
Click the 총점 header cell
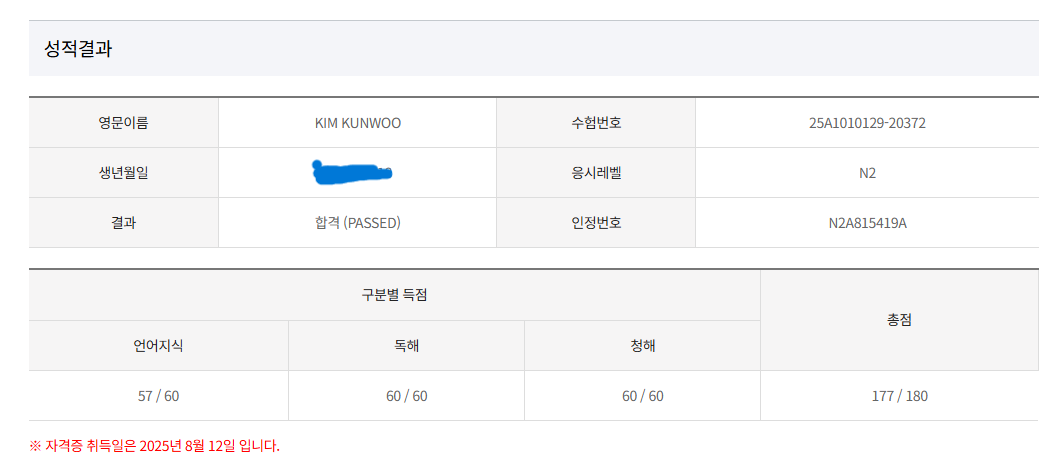[x=899, y=320]
